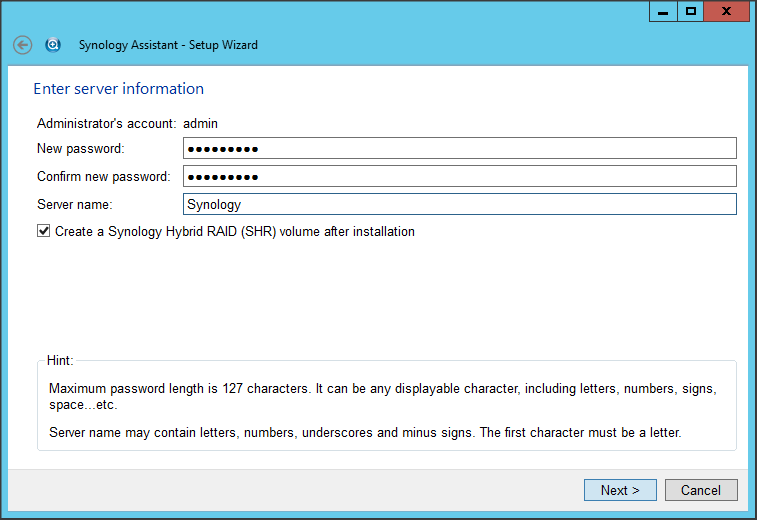Click into Confirm new password field
The height and width of the screenshot is (520, 757).
[460, 177]
